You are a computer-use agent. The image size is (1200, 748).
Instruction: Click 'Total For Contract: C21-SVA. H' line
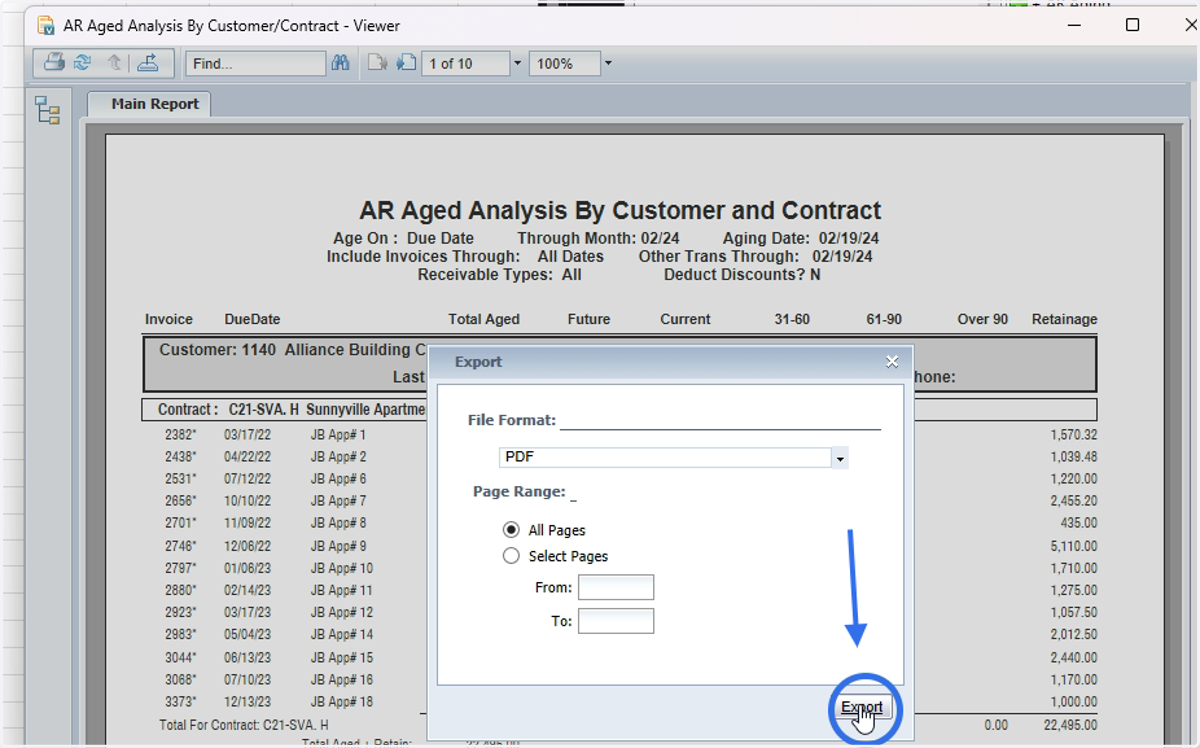coord(244,725)
